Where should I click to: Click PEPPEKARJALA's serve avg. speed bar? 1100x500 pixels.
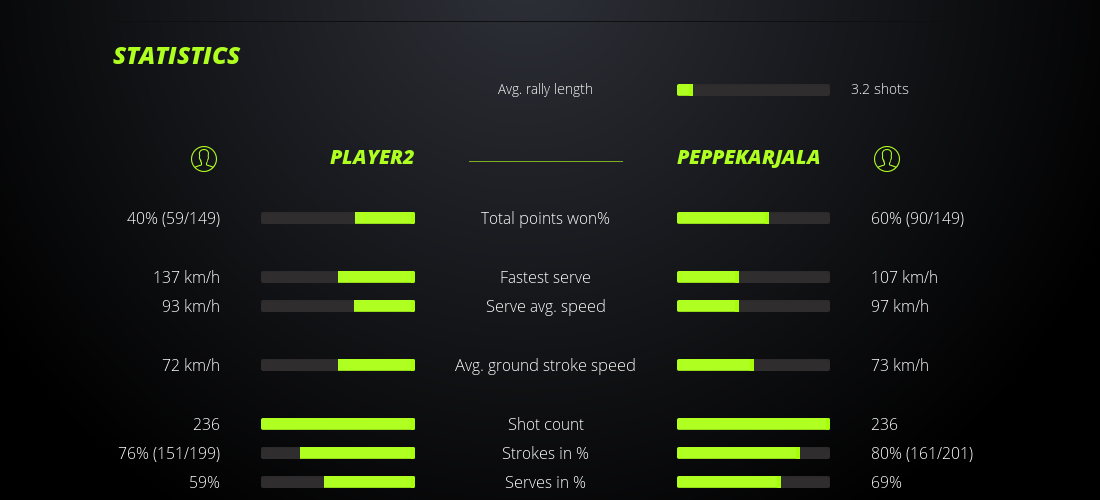pos(753,306)
